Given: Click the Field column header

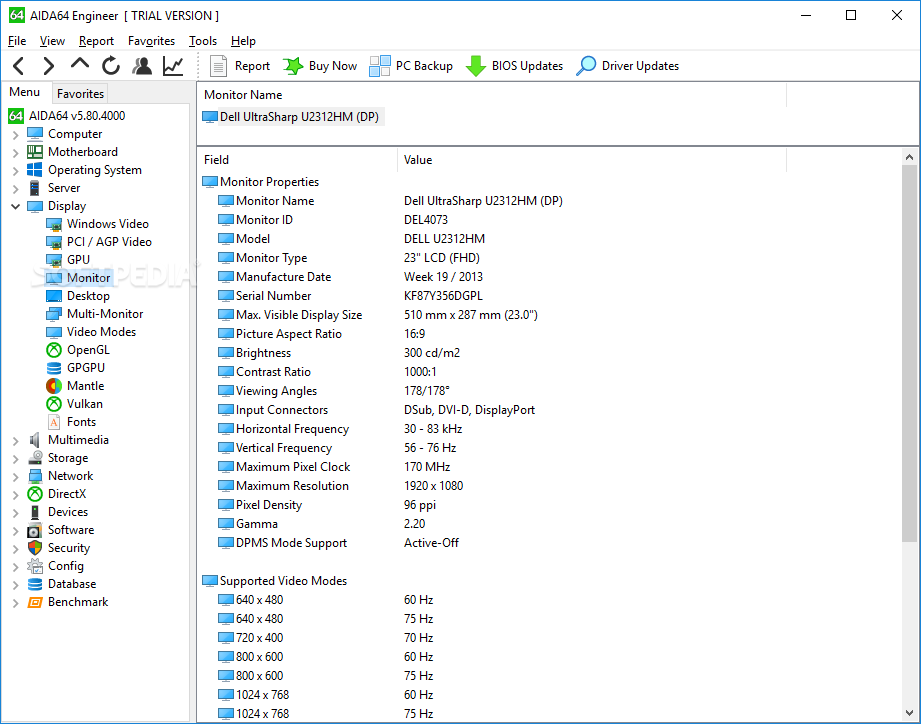Looking at the screenshot, I should click(x=298, y=160).
